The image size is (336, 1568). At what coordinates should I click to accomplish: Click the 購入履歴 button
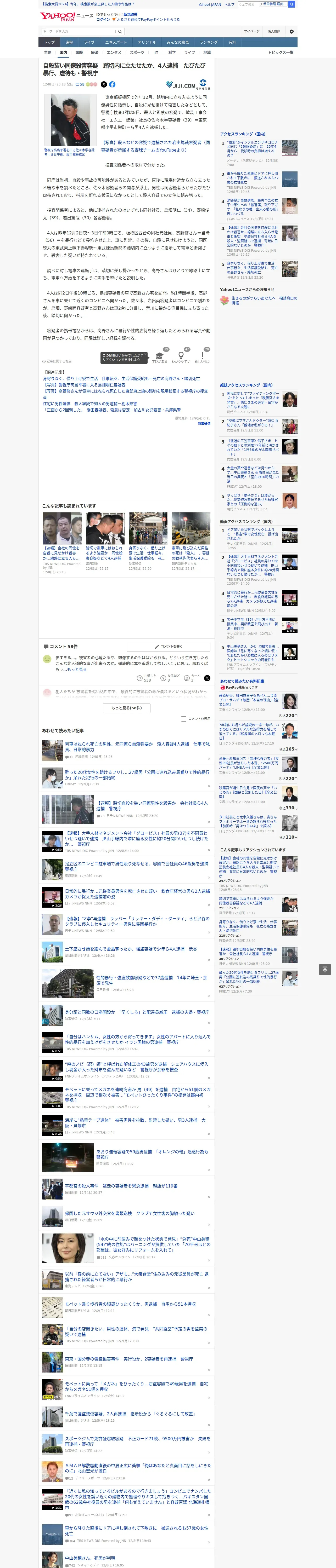[x=274, y=32]
